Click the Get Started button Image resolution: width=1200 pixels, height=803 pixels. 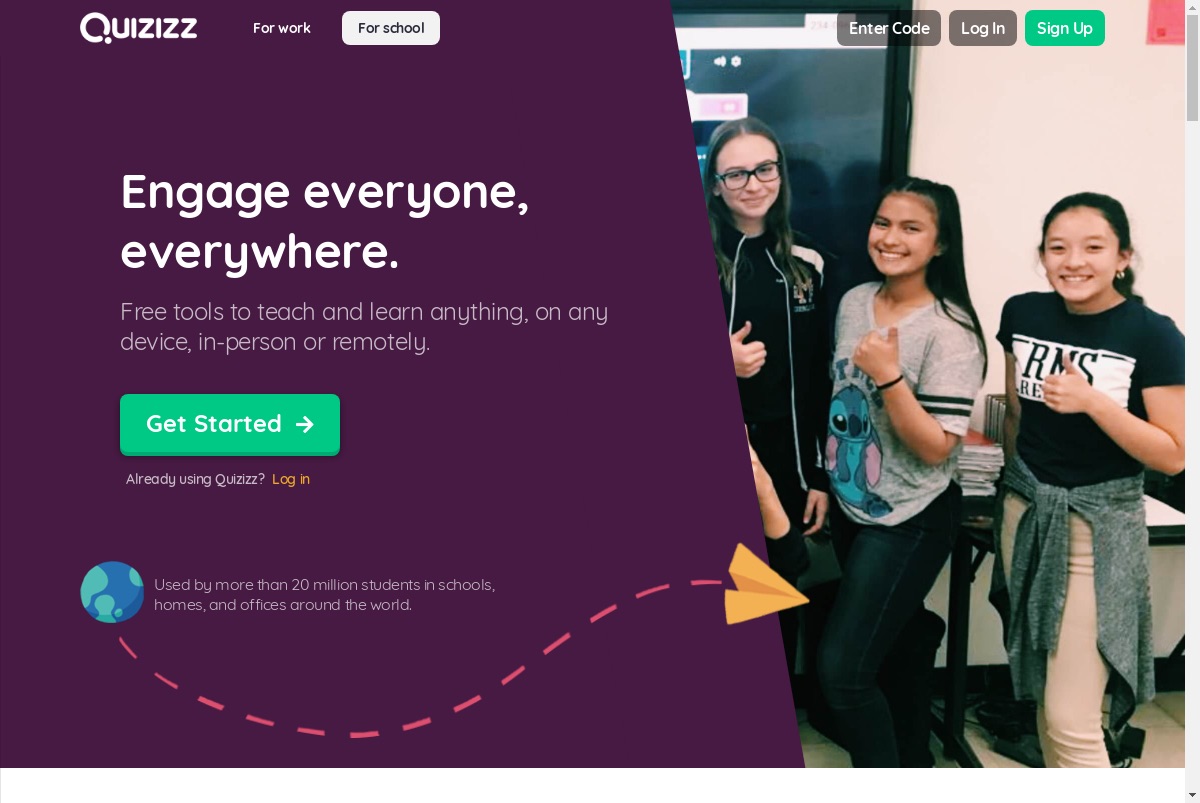[x=230, y=424]
